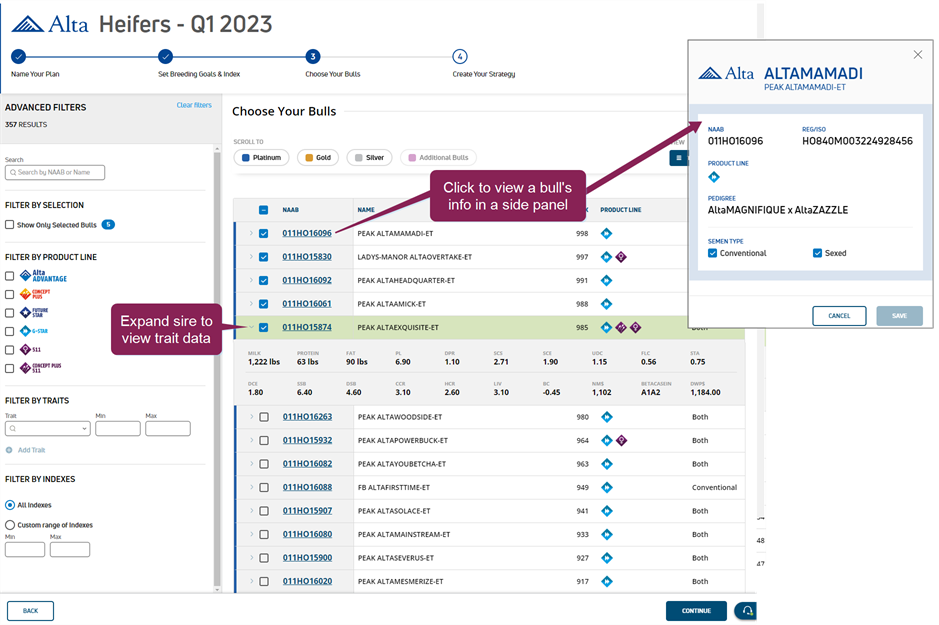Click purple product icon for LADYS-MANOR ALTAOVERTAKE-ET
This screenshot has width=939, height=625.
(621, 257)
